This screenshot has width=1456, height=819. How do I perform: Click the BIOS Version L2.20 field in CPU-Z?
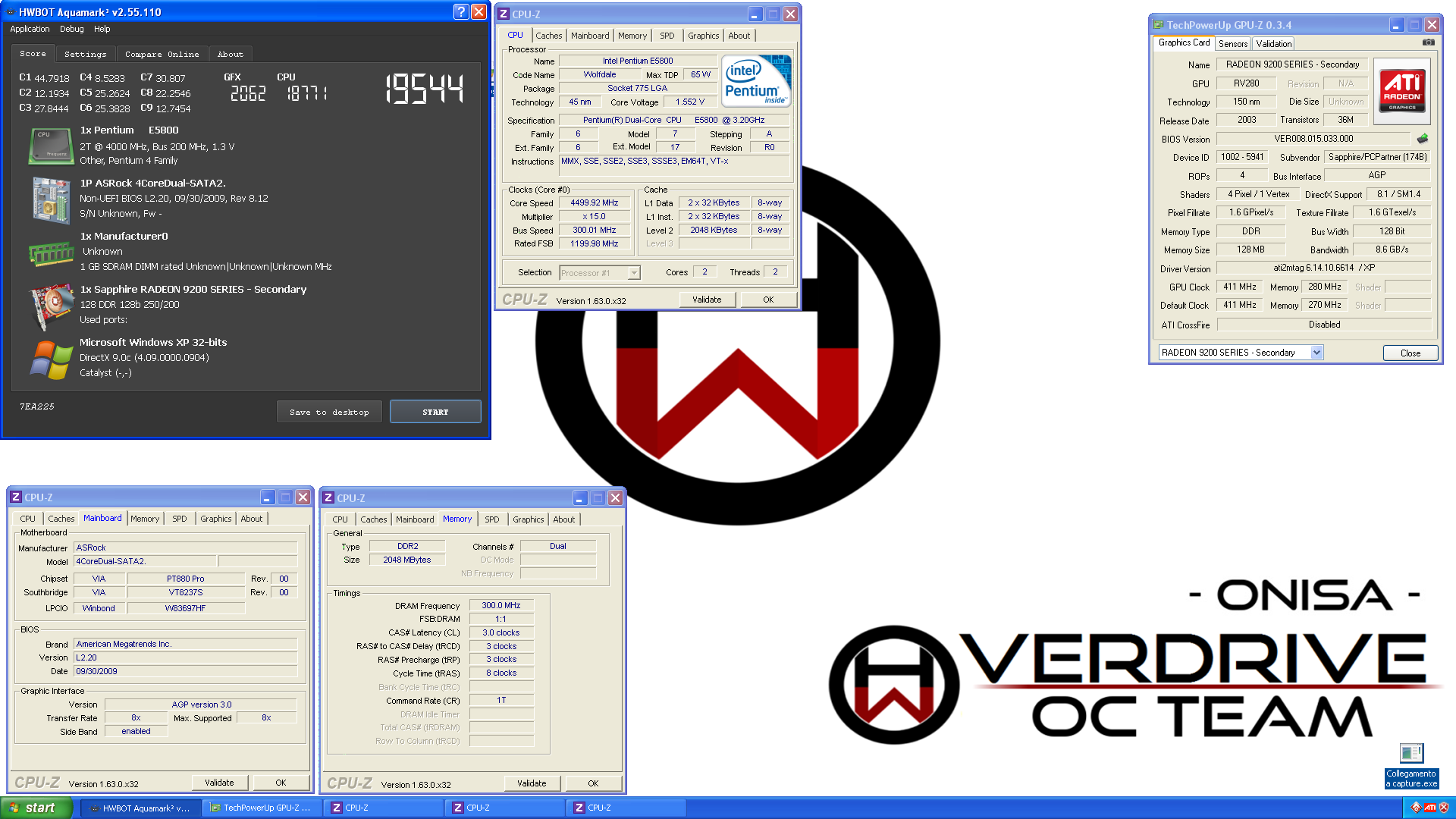[186, 657]
